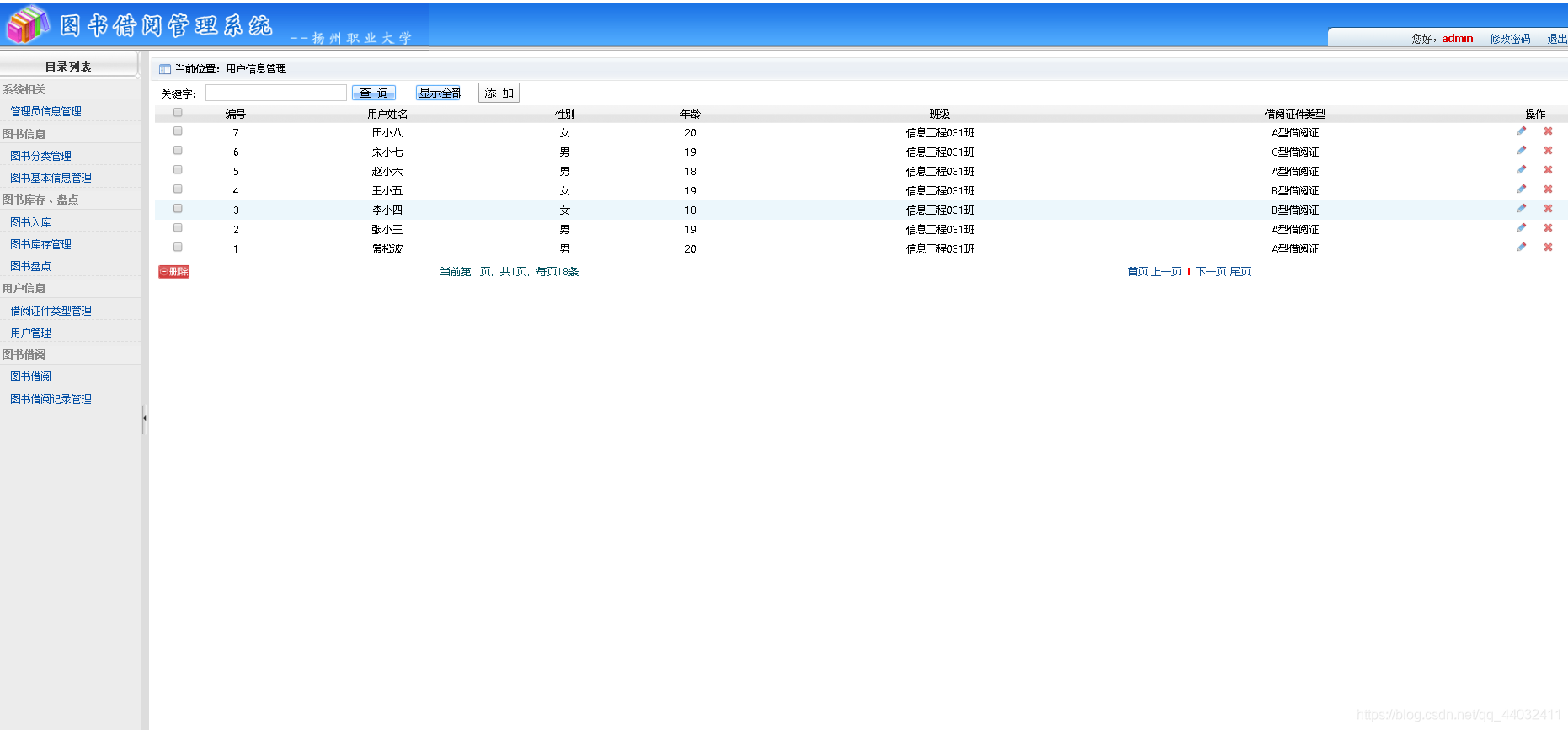This screenshot has width=1568, height=730.
Task: Delete user 常松波 with red X icon
Action: [1548, 248]
